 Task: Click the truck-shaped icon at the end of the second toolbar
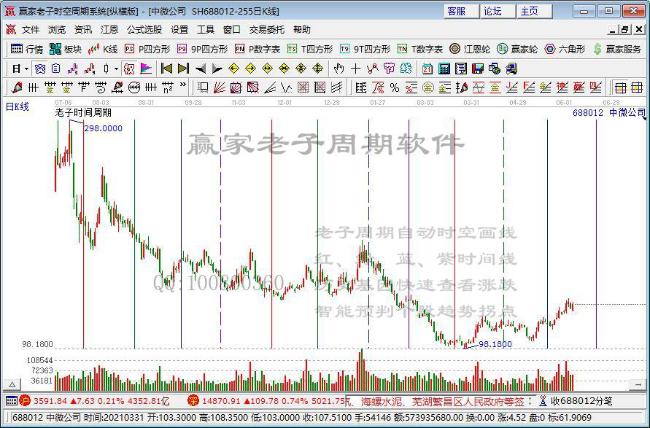click(512, 68)
